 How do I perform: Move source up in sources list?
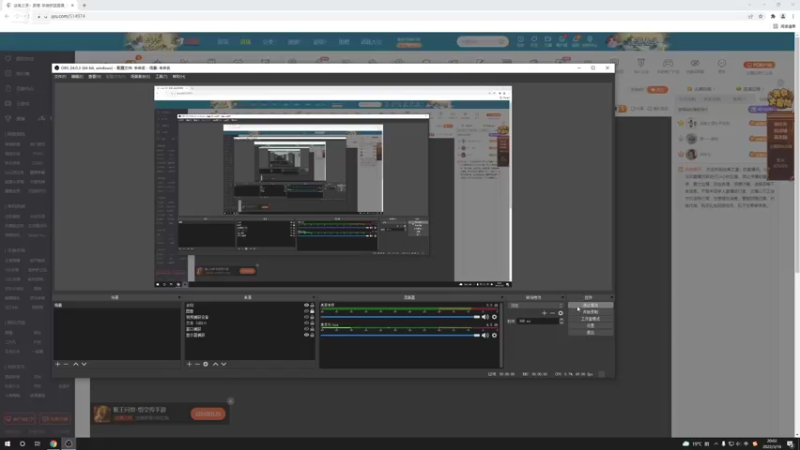[x=215, y=364]
